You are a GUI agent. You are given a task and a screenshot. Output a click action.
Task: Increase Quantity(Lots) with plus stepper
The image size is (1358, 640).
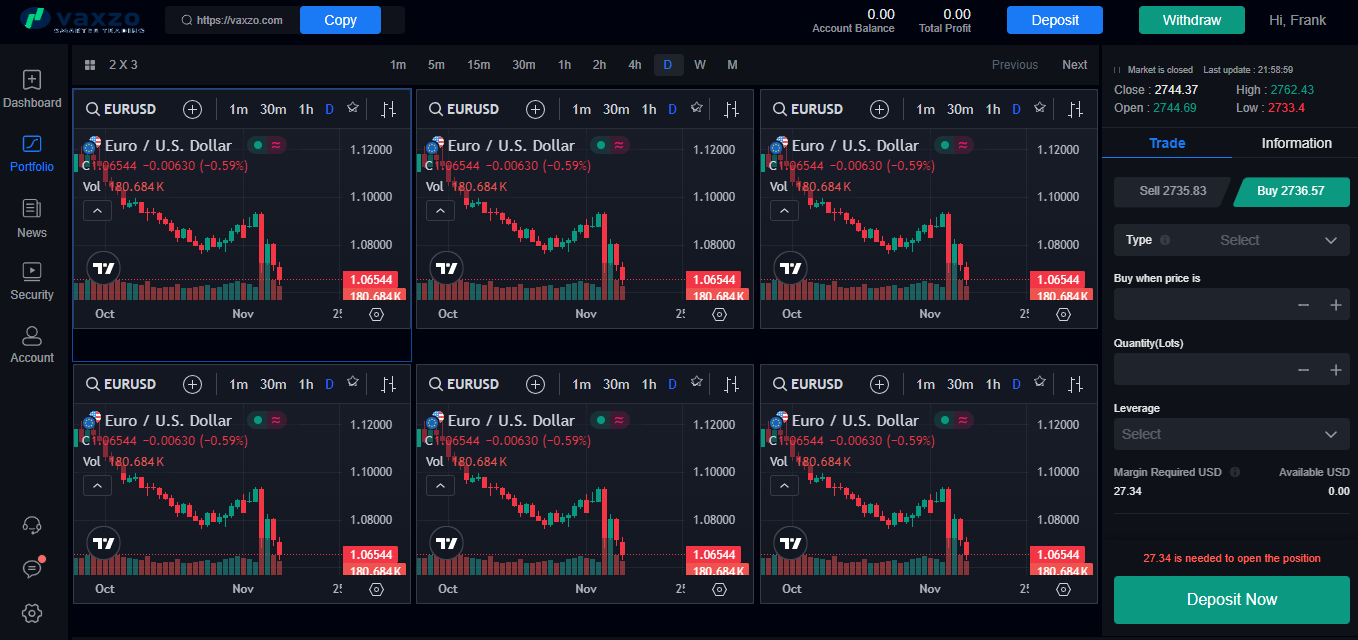point(1337,369)
